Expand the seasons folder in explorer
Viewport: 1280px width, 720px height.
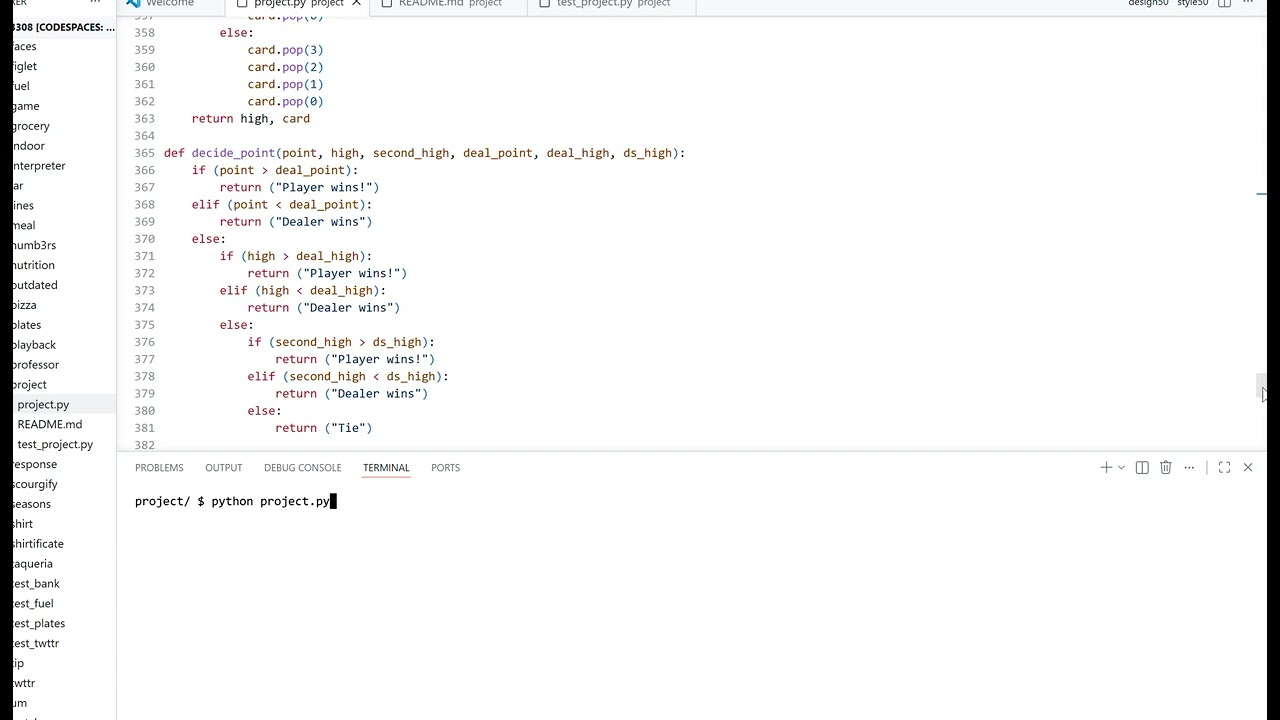pyautogui.click(x=32, y=504)
